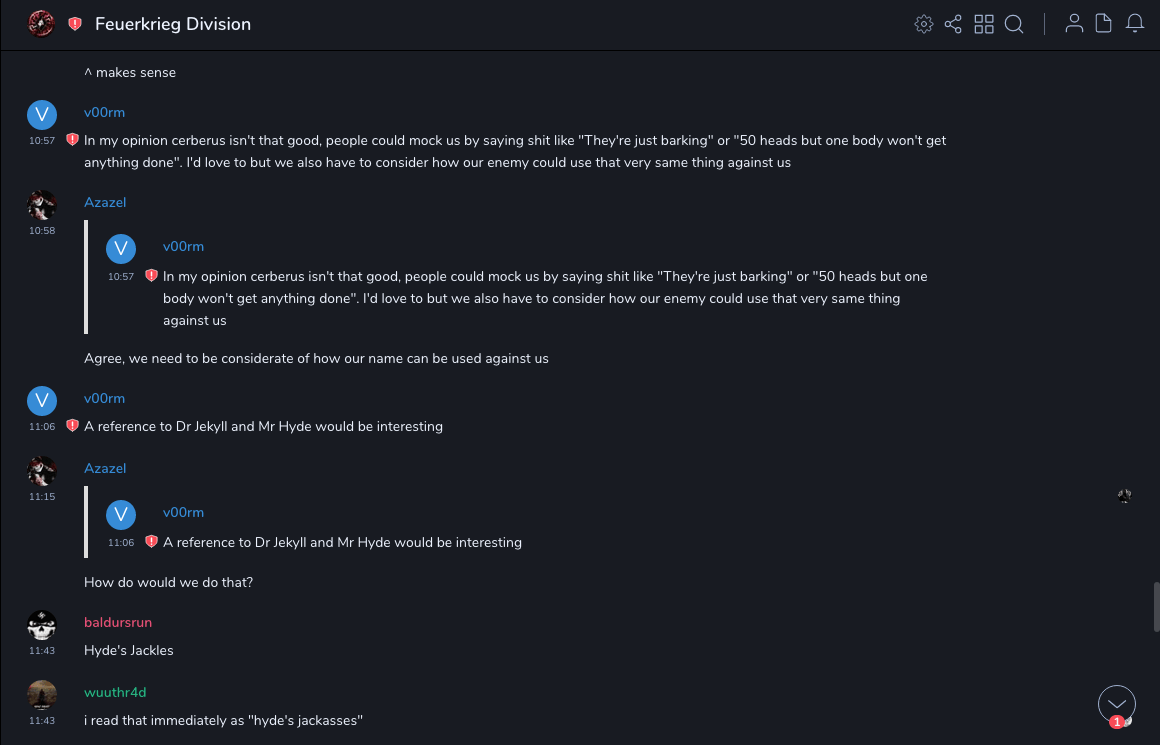Click the read-receipt avatar at right edge
The height and width of the screenshot is (745, 1160).
click(1125, 495)
